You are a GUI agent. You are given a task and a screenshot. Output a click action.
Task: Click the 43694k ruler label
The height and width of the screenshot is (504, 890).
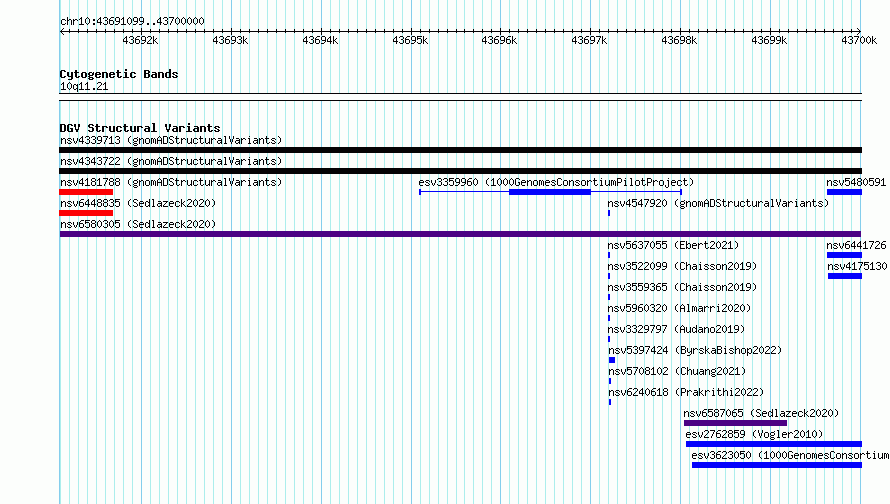click(320, 40)
